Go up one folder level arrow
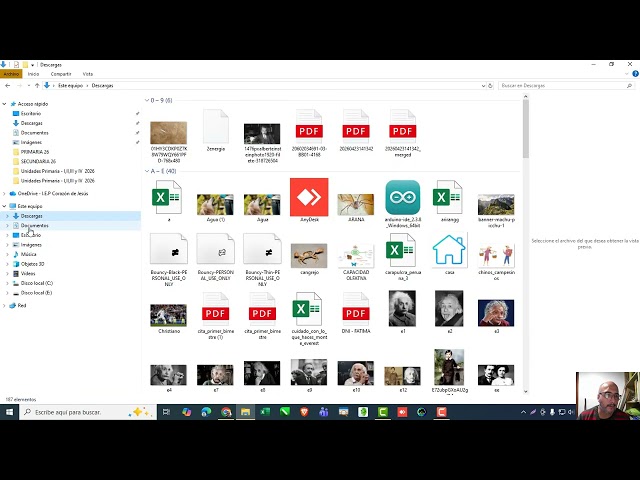The height and width of the screenshot is (480, 640). pos(37,86)
